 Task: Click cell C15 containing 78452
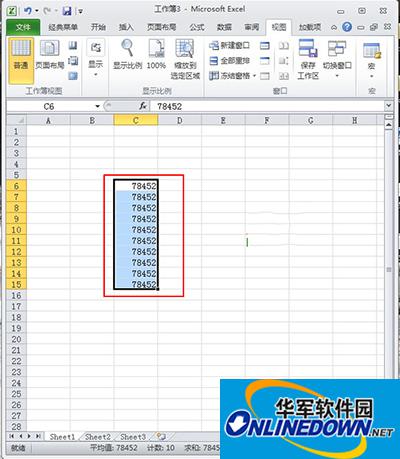coord(136,284)
